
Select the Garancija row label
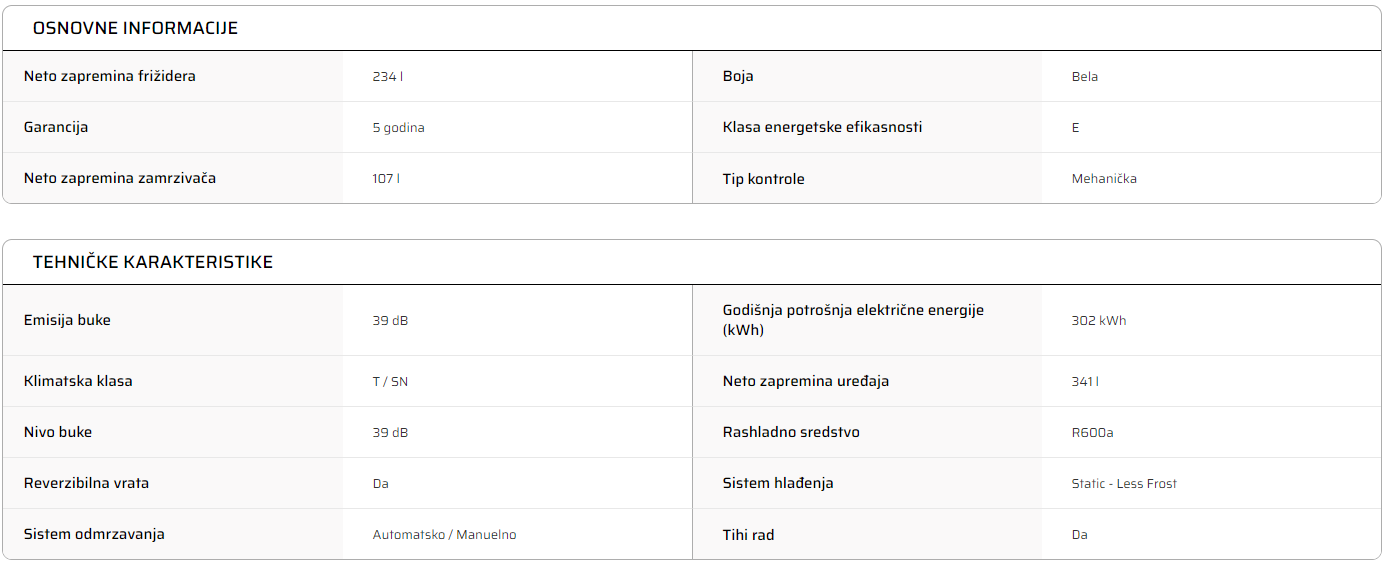pyautogui.click(x=56, y=127)
